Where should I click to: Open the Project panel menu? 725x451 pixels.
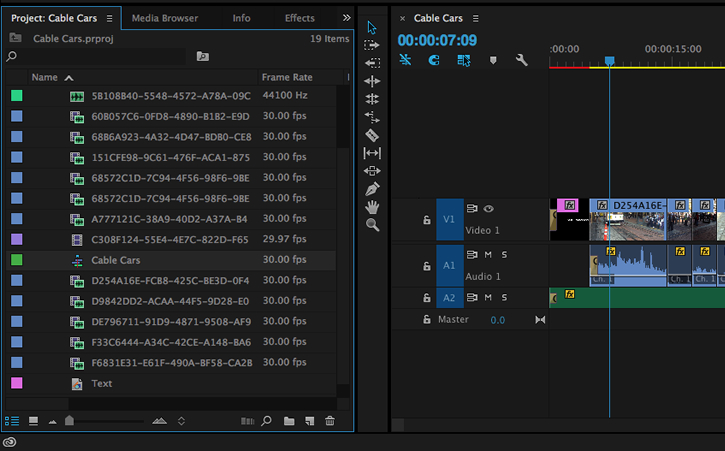point(110,19)
